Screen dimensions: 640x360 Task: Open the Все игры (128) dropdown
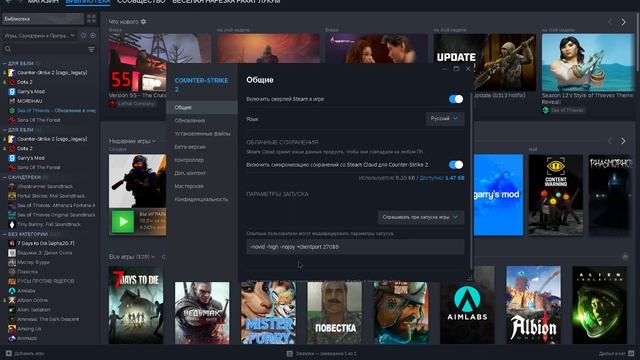[132, 257]
